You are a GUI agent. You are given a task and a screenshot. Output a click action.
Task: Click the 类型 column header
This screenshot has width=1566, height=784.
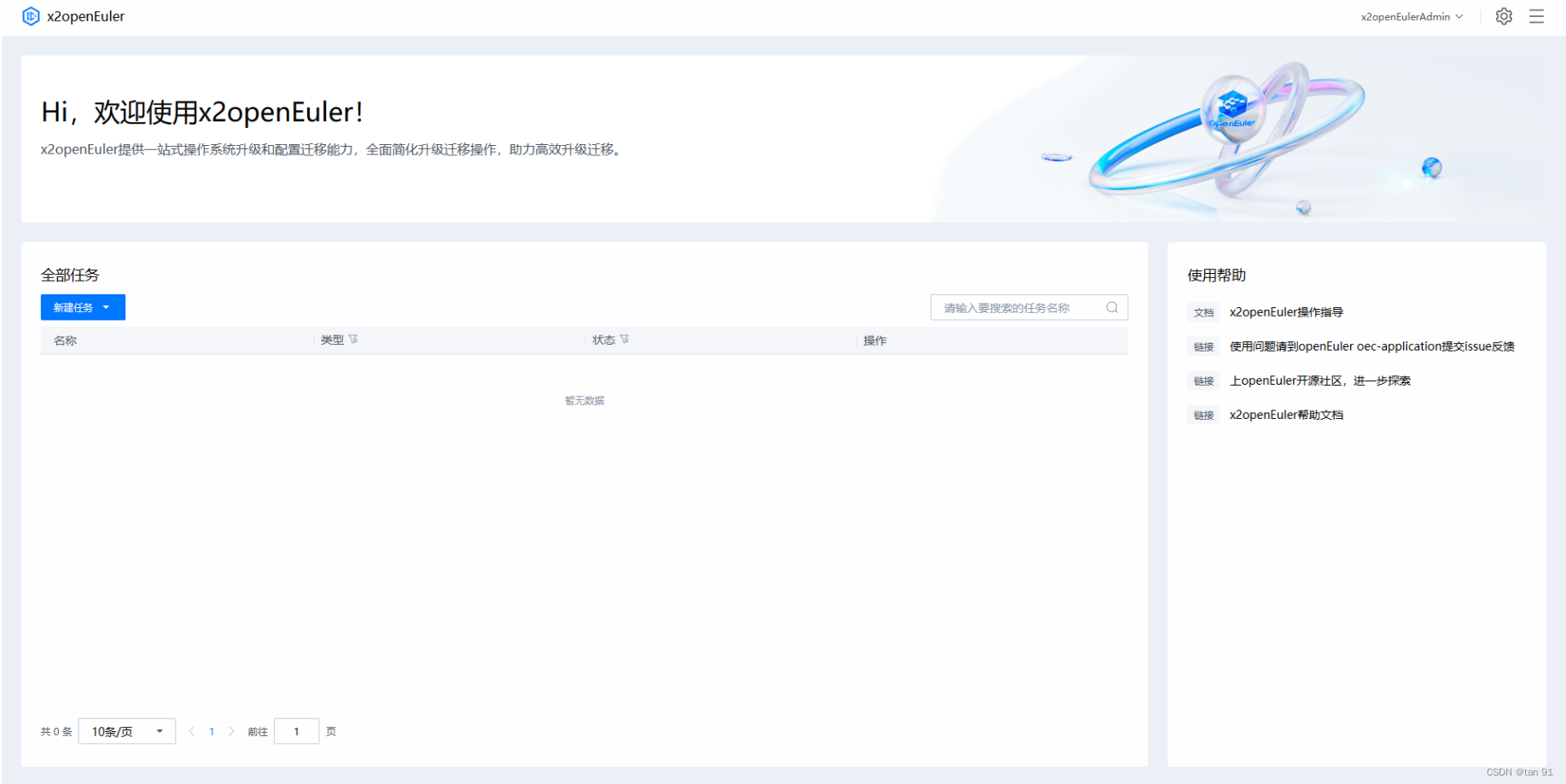coord(332,340)
